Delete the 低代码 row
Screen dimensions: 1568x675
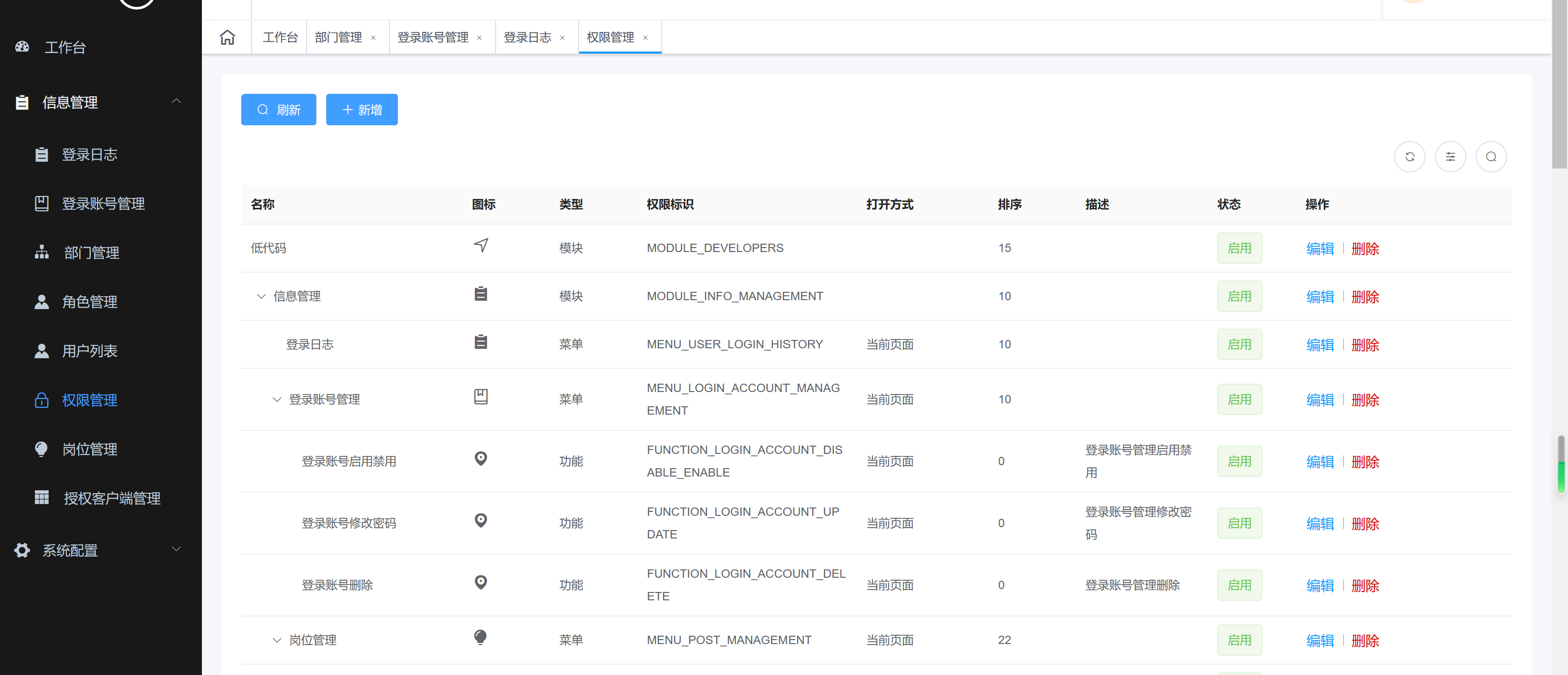point(1365,248)
